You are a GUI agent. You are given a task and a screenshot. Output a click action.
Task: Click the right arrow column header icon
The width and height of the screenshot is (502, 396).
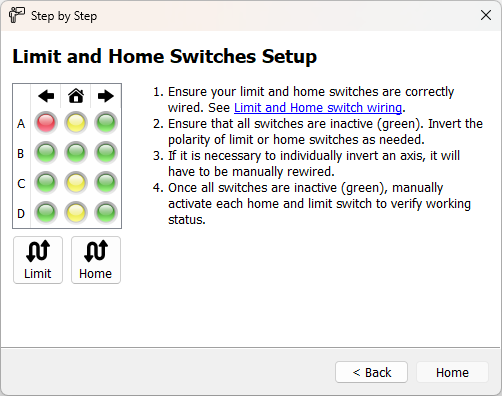point(106,96)
